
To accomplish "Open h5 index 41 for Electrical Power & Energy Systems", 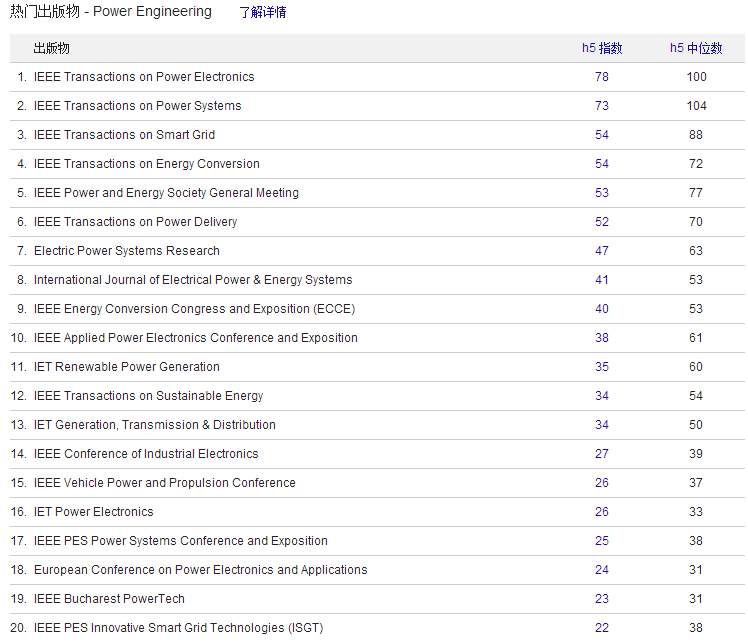I will point(602,280).
